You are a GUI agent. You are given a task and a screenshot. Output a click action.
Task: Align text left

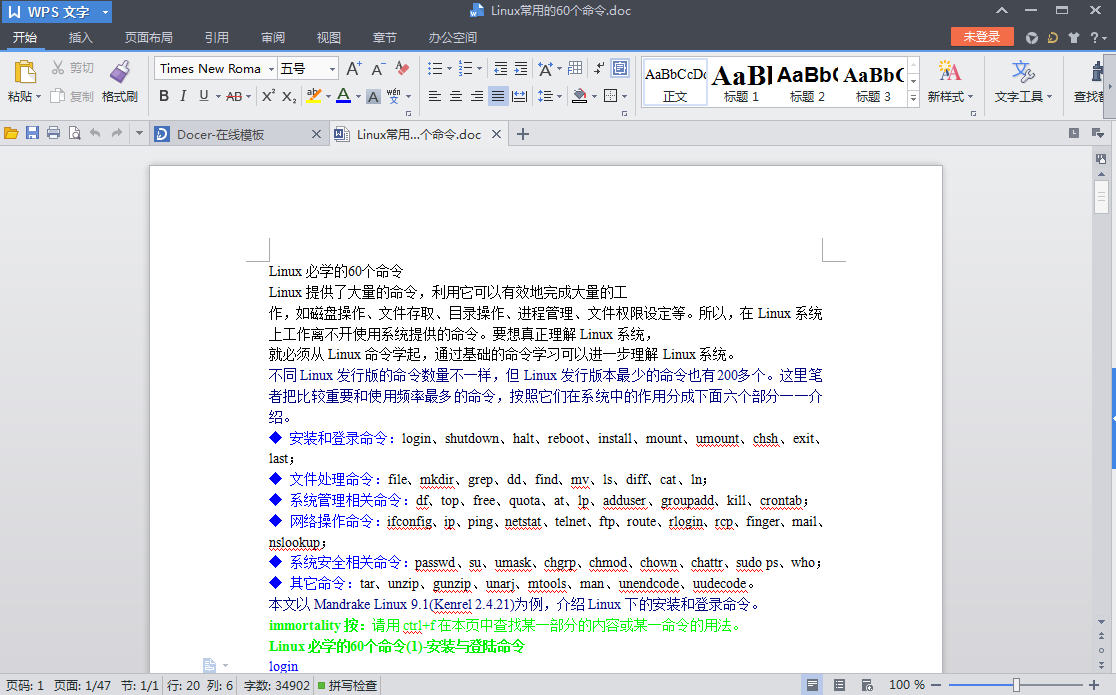click(x=435, y=96)
